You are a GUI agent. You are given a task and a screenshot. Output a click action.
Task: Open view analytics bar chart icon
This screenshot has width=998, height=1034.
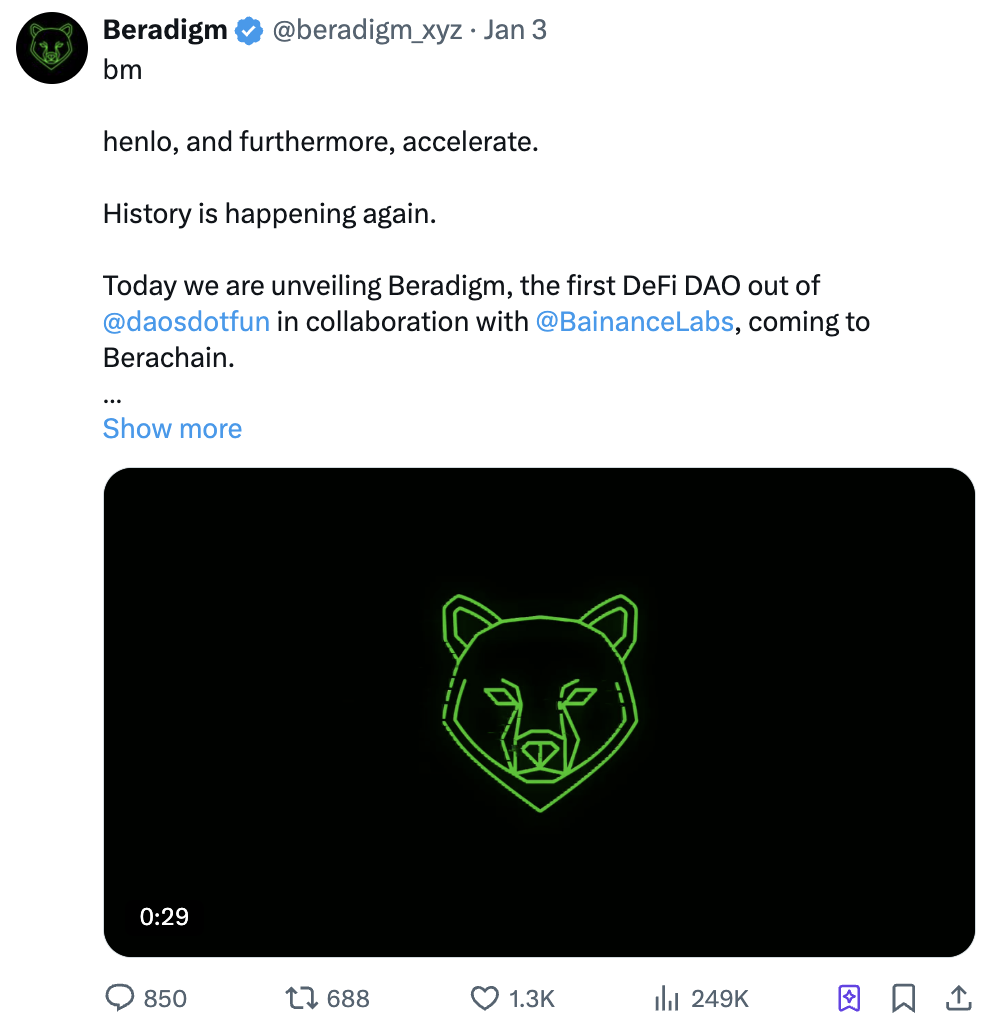tap(666, 997)
